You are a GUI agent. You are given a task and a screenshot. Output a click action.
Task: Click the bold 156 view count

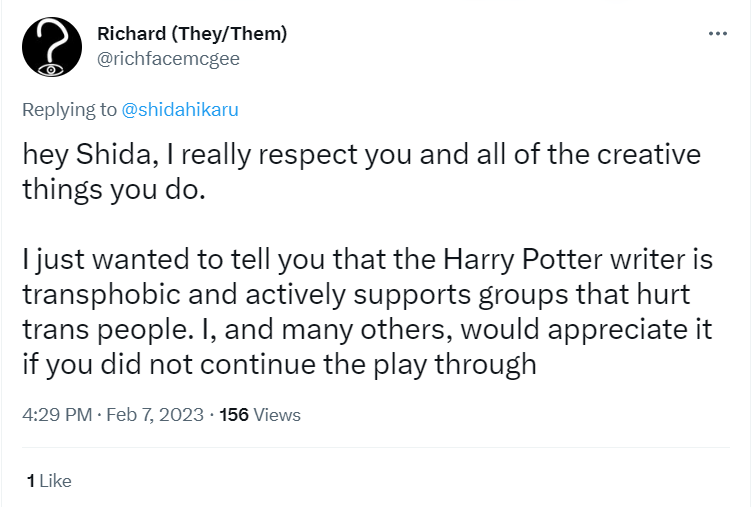[x=234, y=415]
